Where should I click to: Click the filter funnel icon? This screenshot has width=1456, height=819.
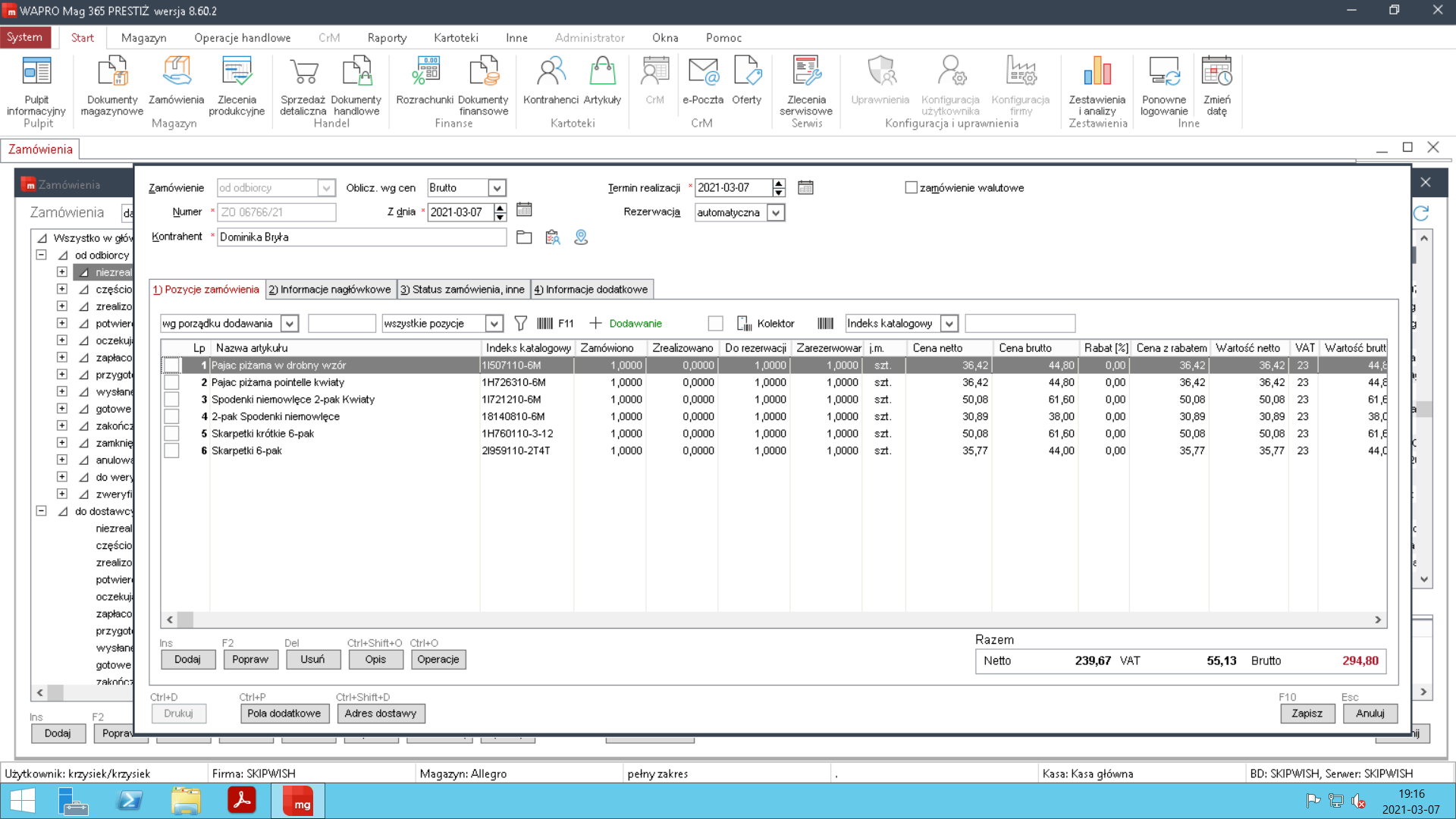tap(521, 324)
